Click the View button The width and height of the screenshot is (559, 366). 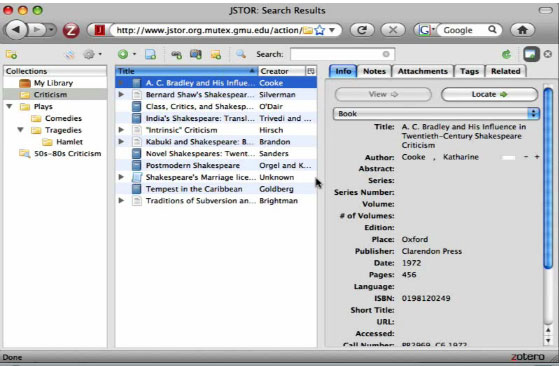click(x=383, y=94)
